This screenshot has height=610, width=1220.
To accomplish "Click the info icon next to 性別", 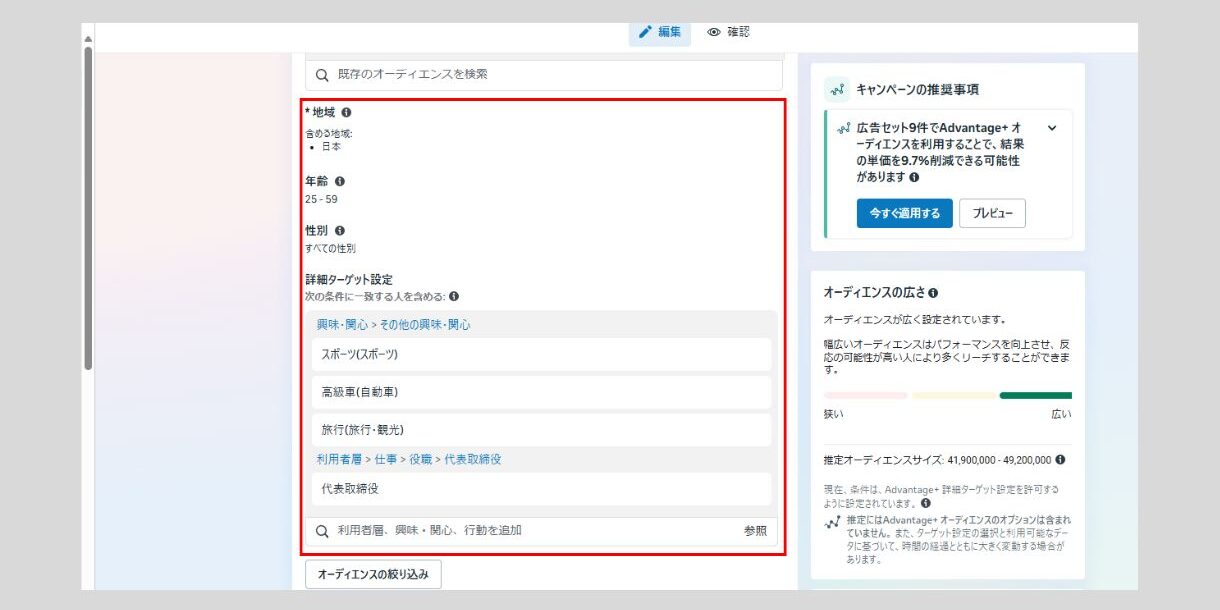I will pyautogui.click(x=340, y=230).
